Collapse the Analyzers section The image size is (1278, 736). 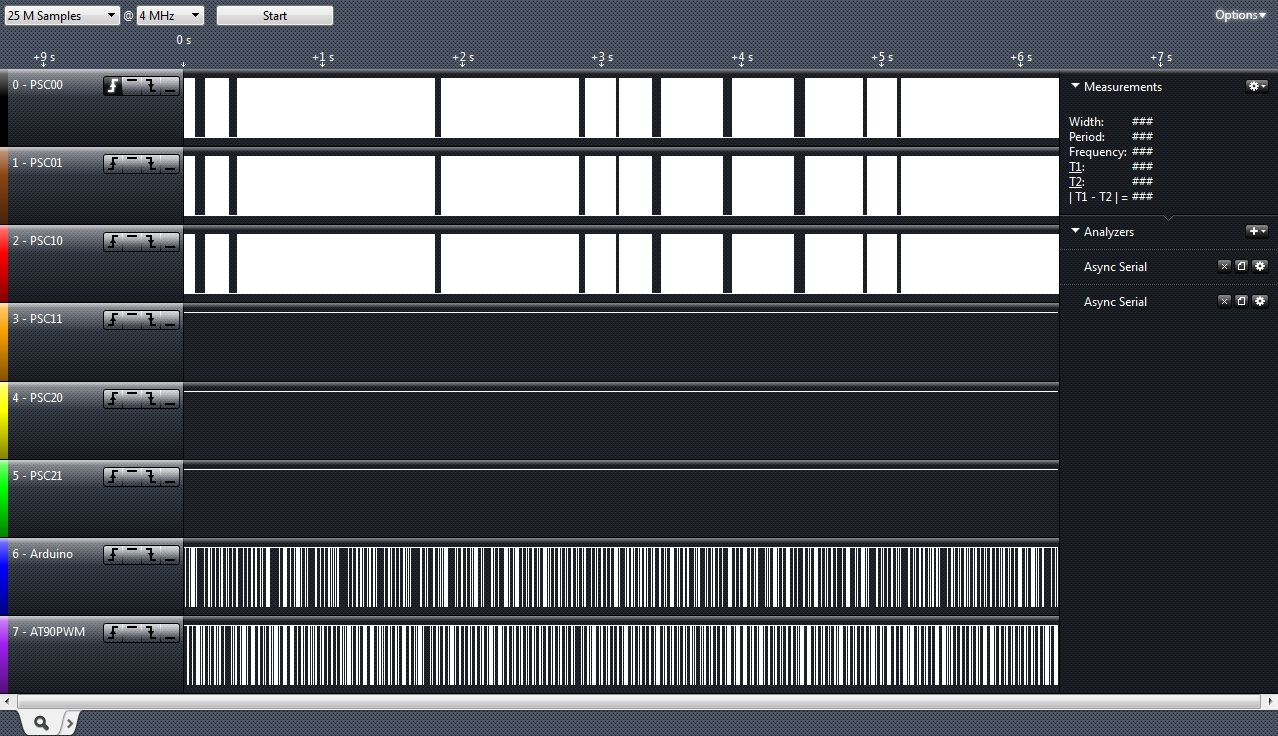[1076, 232]
